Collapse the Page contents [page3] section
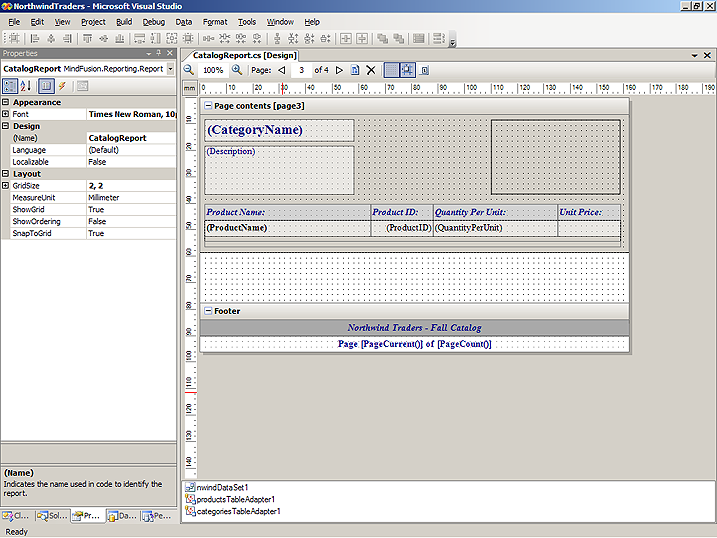 [208, 106]
